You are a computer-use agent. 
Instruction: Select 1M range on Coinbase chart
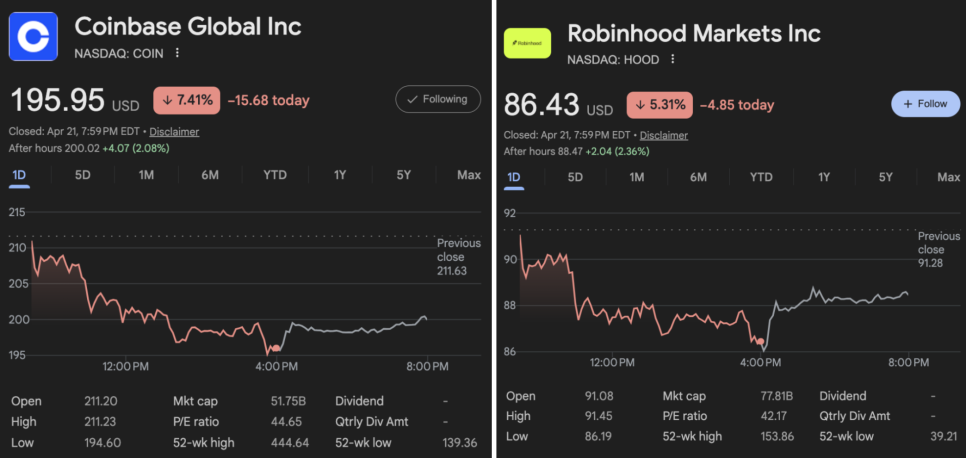tap(146, 175)
